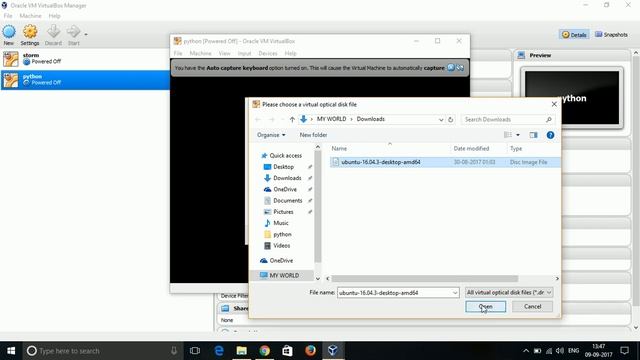Click Cancel in file dialog
Image resolution: width=640 pixels, height=360 pixels.
tap(532, 307)
